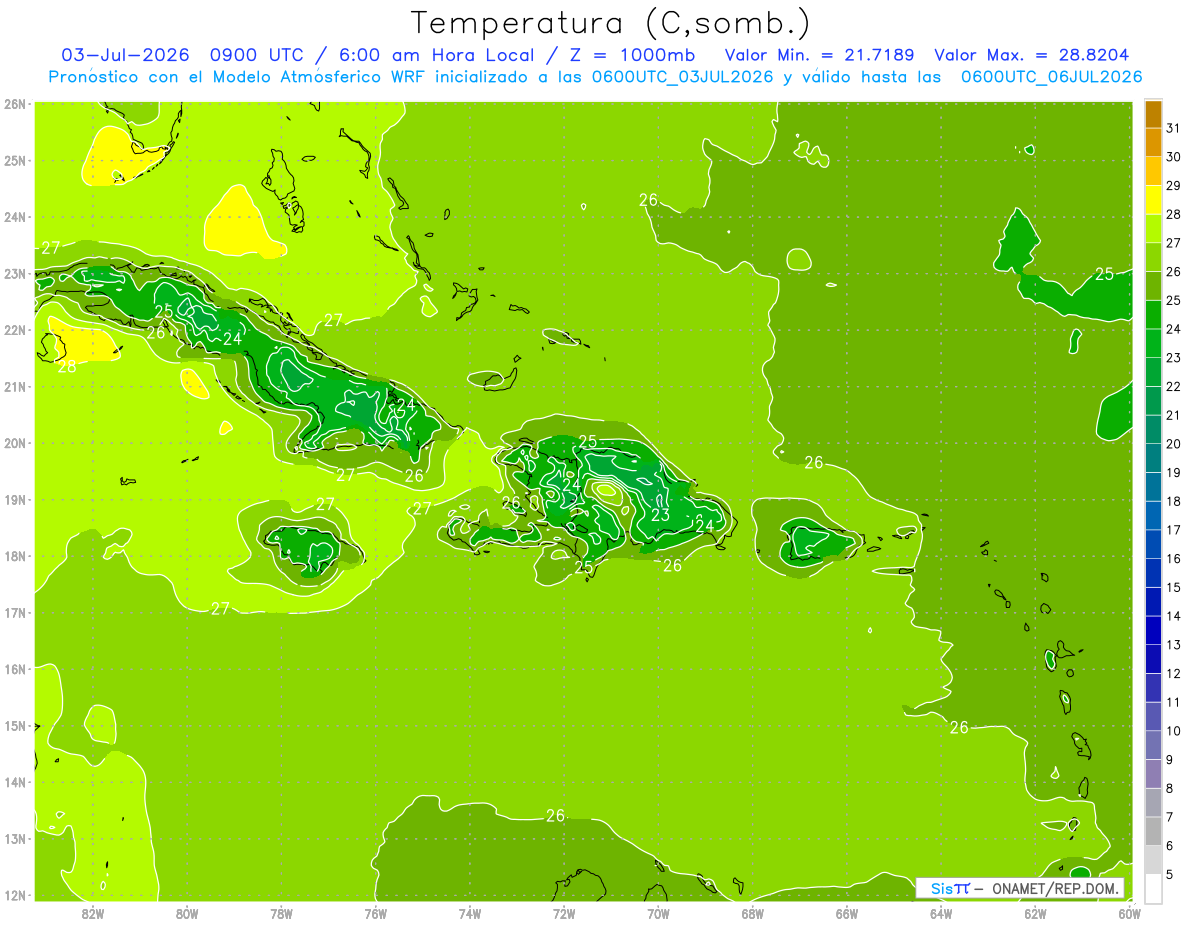Viewport: 1200px width, 927px height.
Task: Click the "21N" latitude axis label
Action: click(x=15, y=387)
